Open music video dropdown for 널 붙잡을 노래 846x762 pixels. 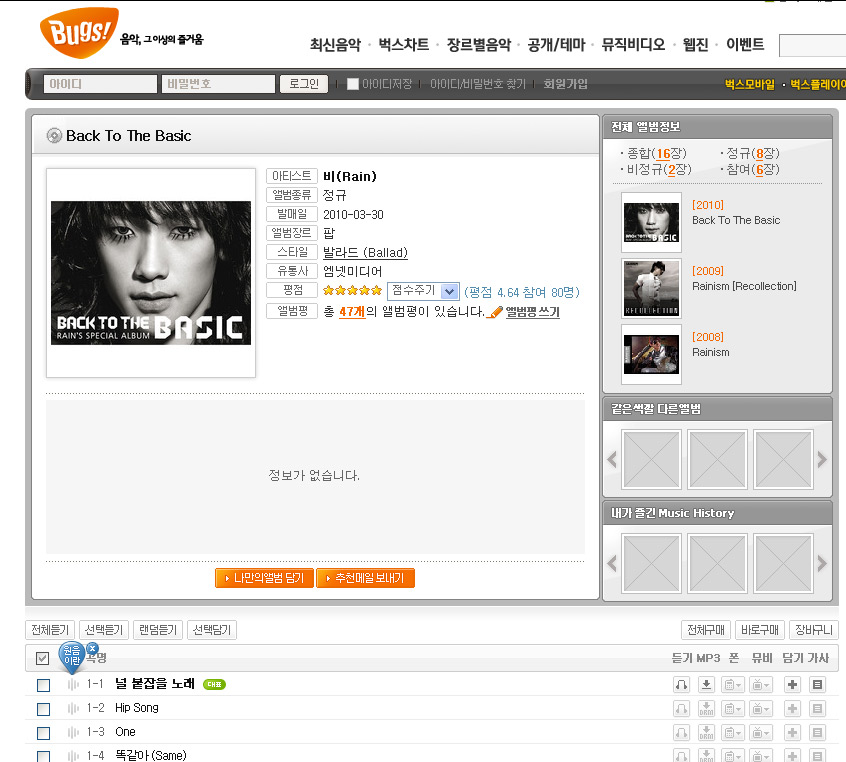pyautogui.click(x=762, y=684)
